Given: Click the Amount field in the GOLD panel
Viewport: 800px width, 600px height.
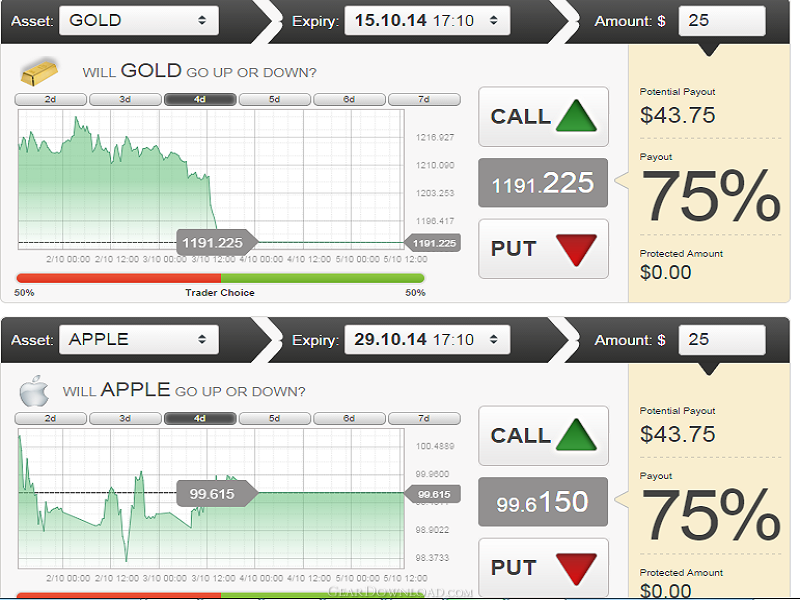Looking at the screenshot, I should [722, 20].
